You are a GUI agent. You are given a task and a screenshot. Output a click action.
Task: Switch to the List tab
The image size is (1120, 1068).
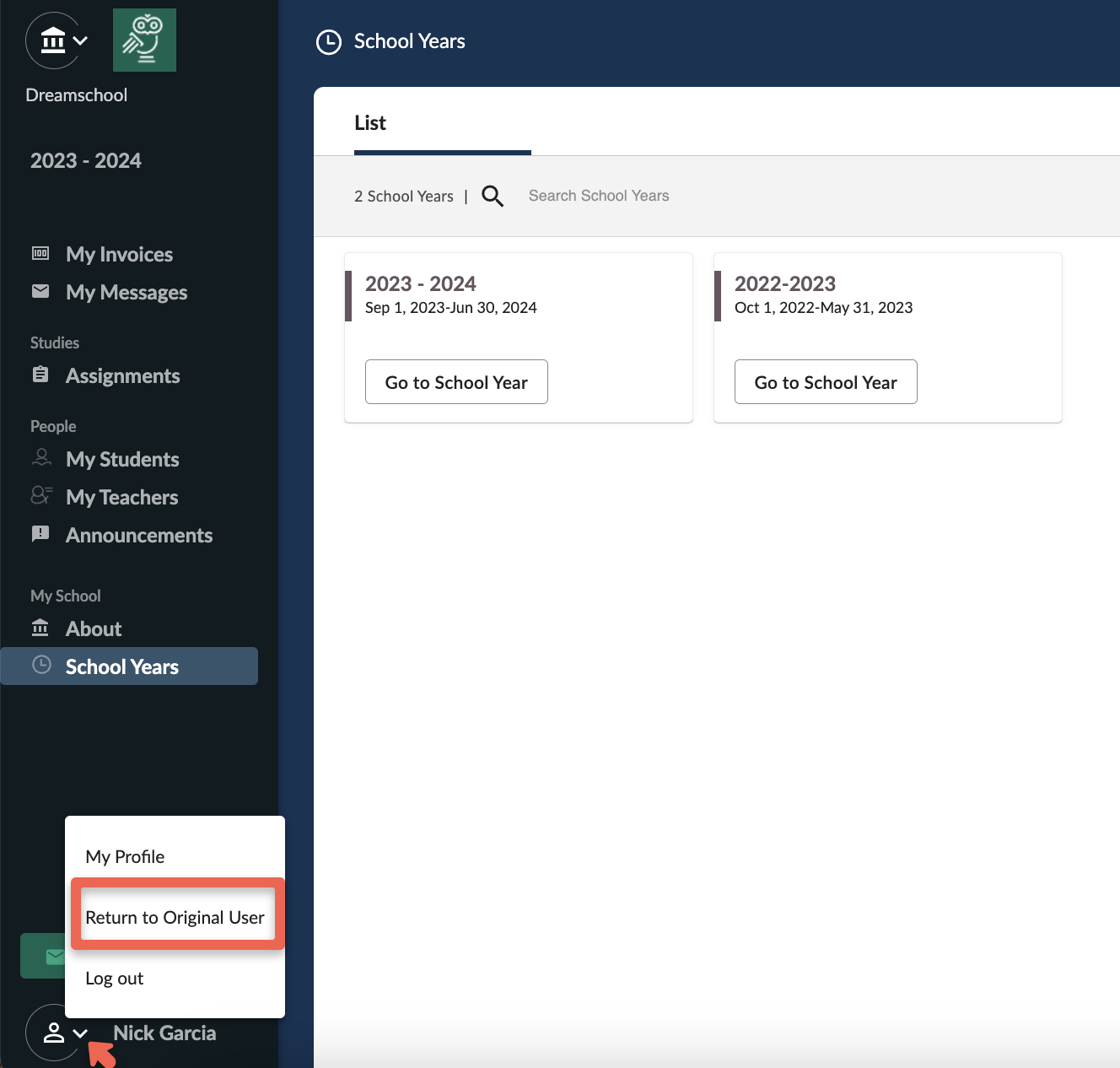pos(370,122)
